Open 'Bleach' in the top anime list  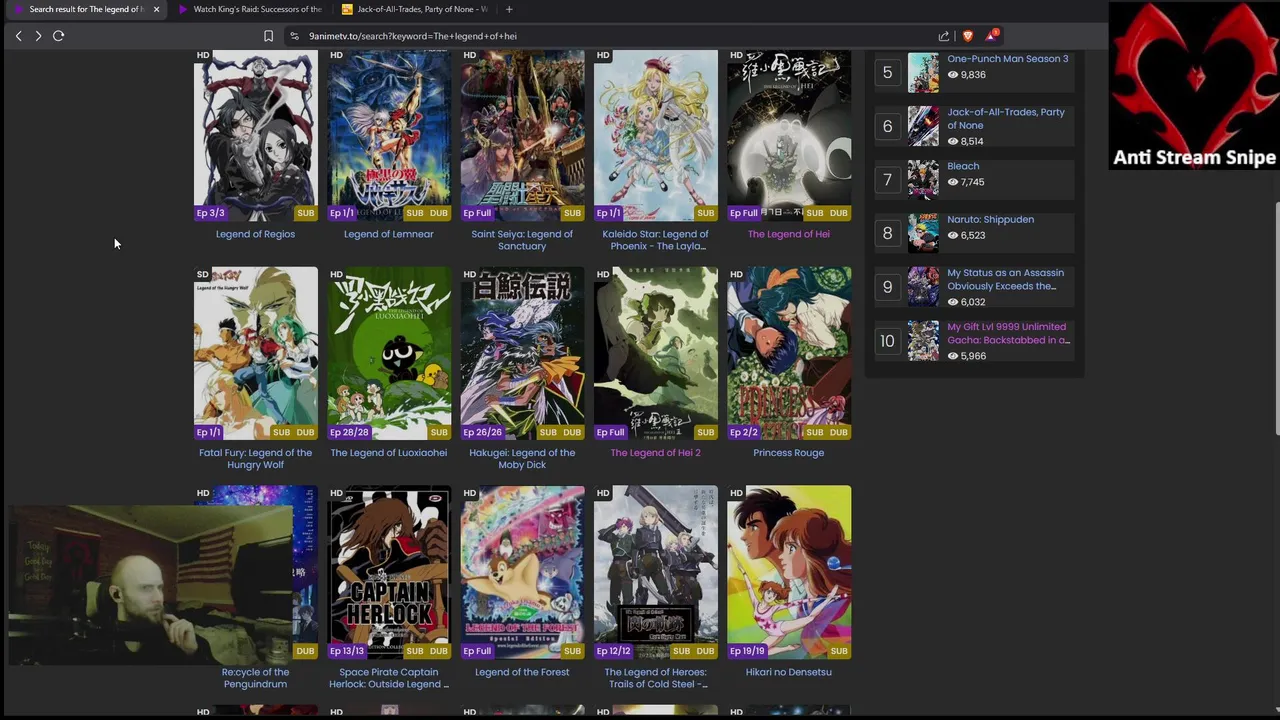pos(963,166)
